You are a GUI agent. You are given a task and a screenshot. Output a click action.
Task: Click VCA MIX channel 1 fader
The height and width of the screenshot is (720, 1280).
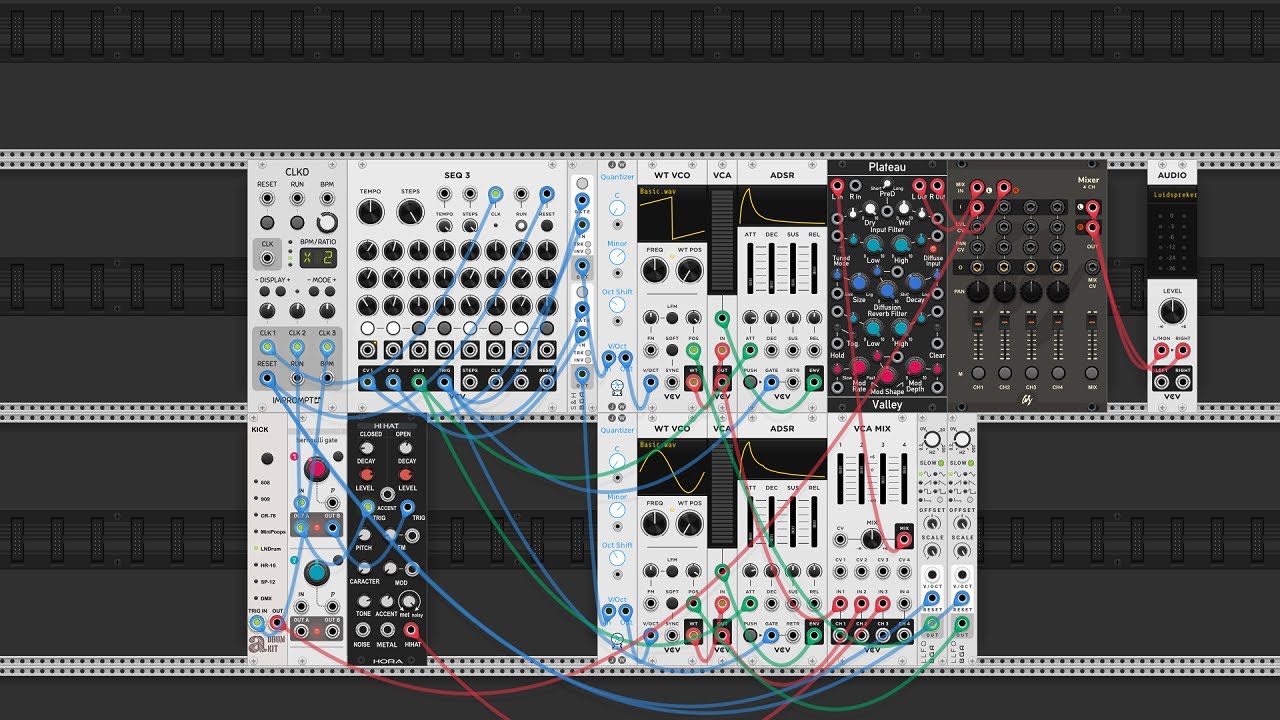point(841,480)
